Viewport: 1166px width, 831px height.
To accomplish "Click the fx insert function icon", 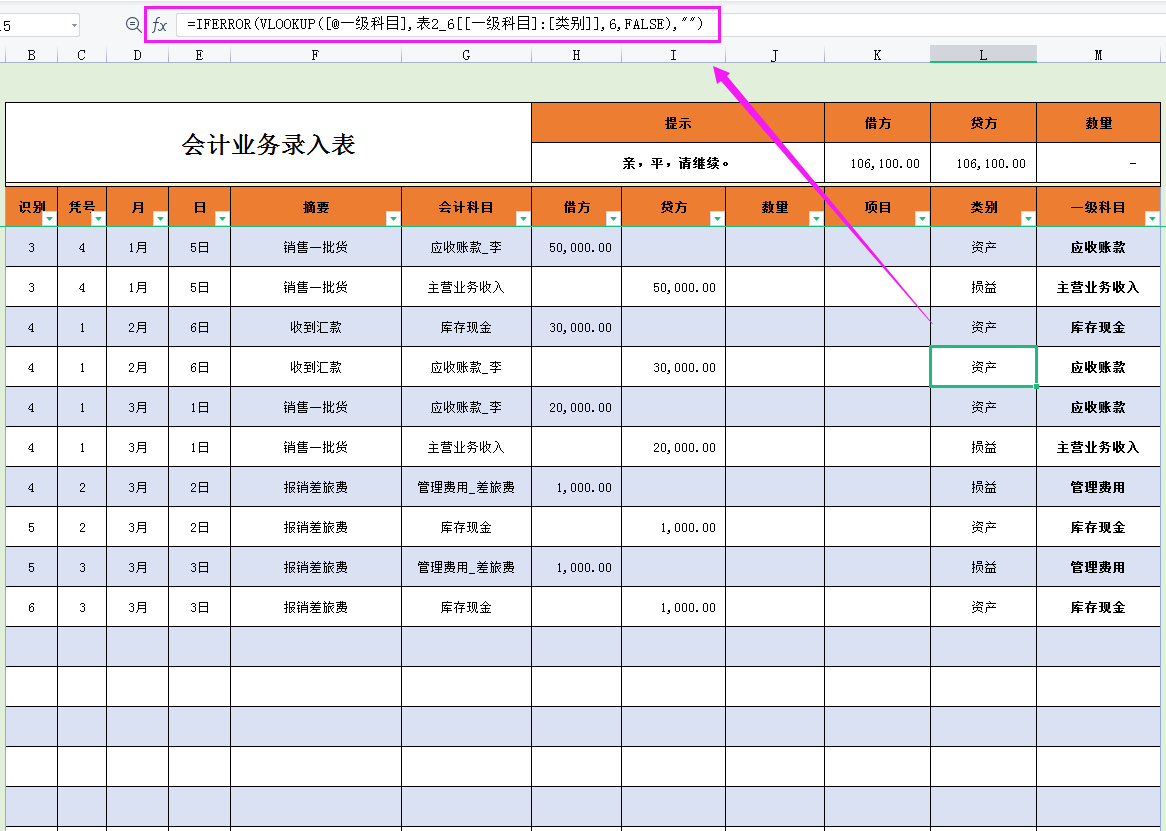I will click(x=160, y=27).
